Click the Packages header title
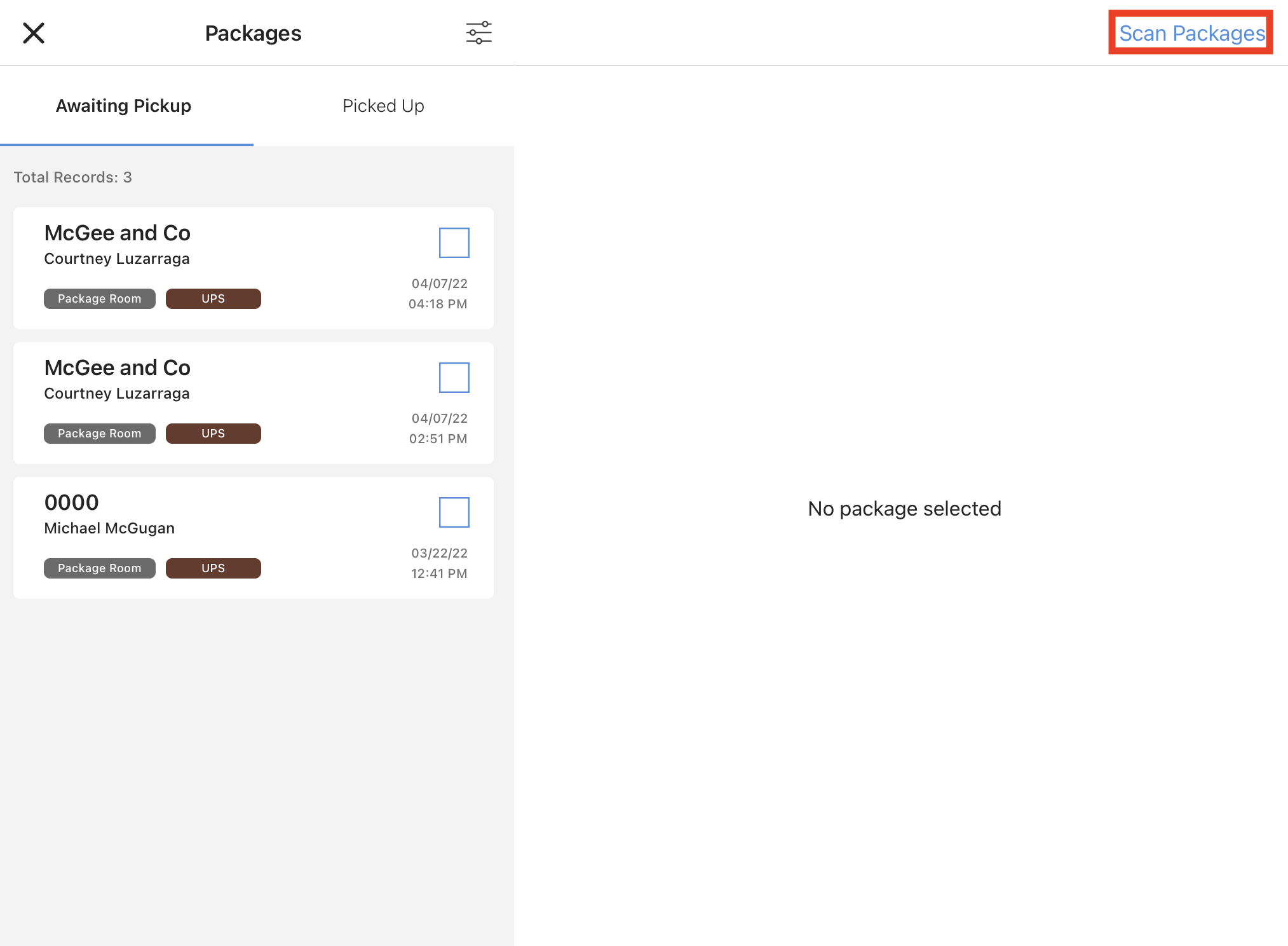Image resolution: width=1288 pixels, height=946 pixels. pyautogui.click(x=253, y=33)
